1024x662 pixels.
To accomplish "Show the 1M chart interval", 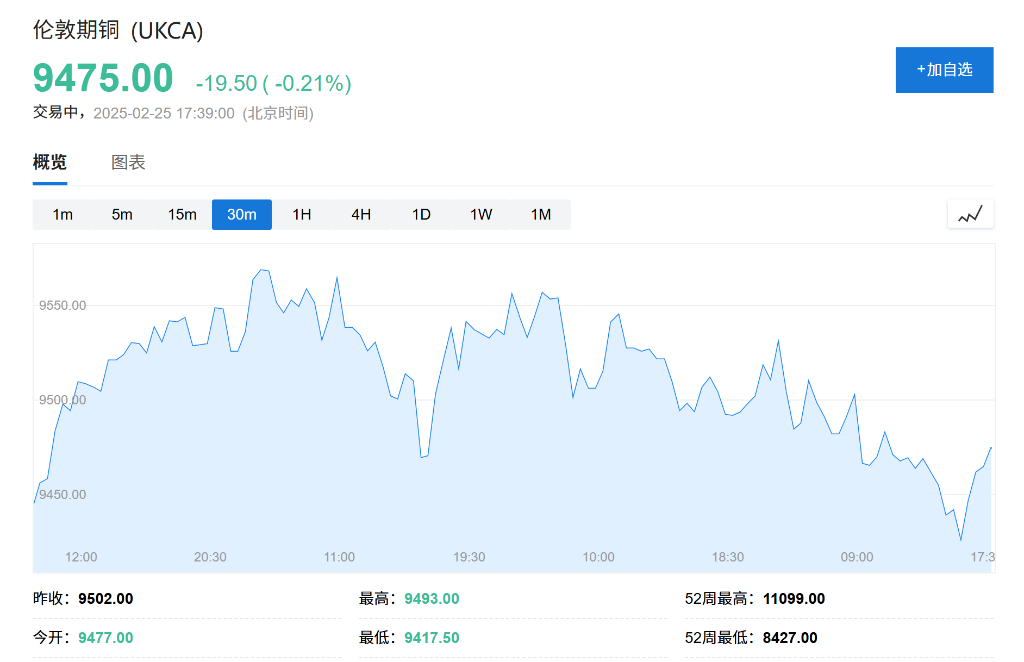I will click(541, 215).
